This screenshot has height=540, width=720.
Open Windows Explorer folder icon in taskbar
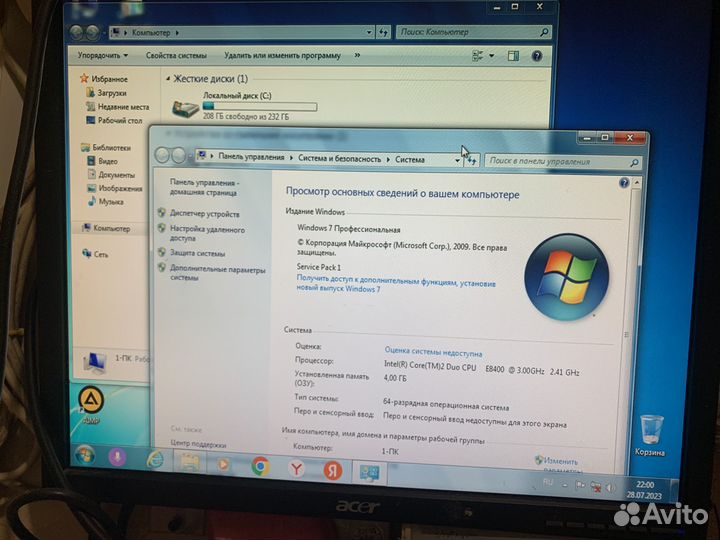pyautogui.click(x=189, y=462)
